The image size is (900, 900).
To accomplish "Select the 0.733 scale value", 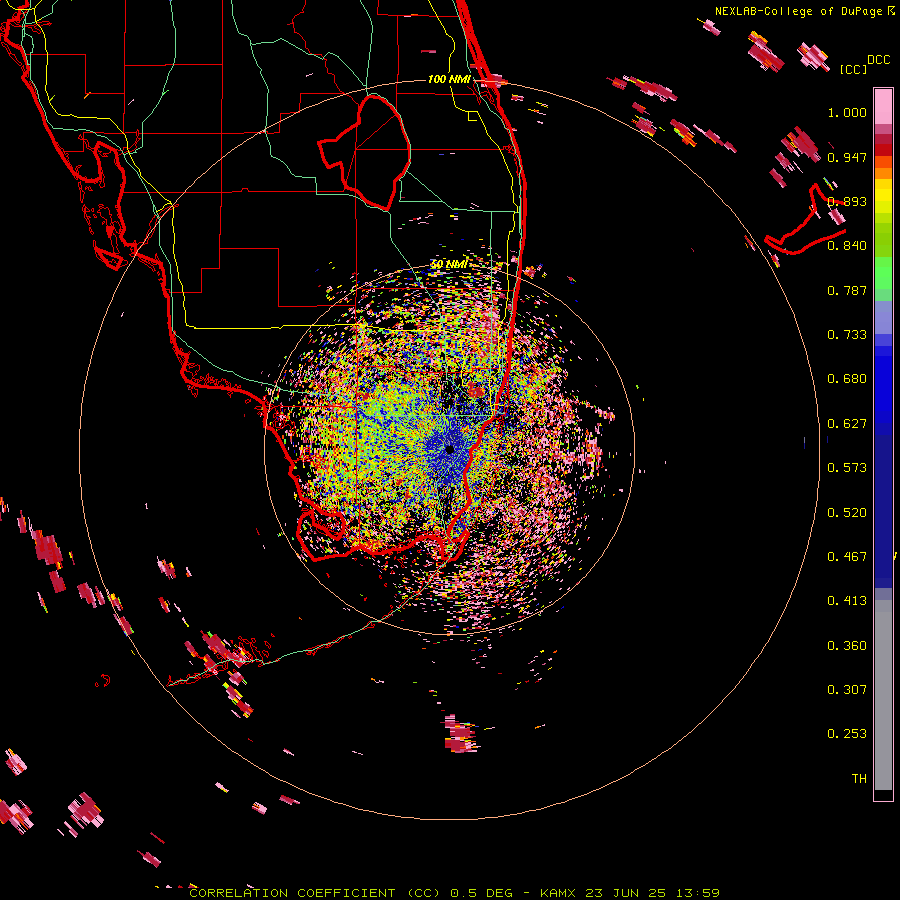I will (x=847, y=335).
